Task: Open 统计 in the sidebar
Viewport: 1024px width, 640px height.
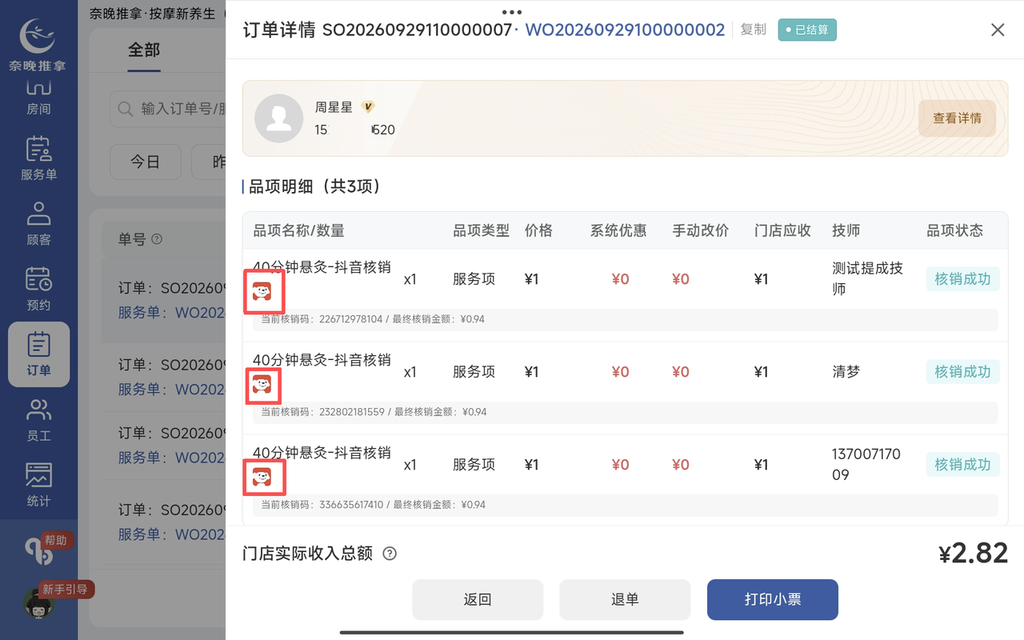Action: pyautogui.click(x=39, y=485)
